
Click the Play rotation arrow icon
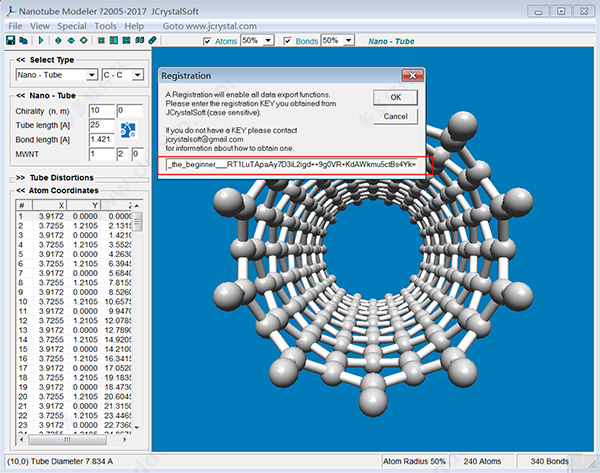tap(41, 40)
